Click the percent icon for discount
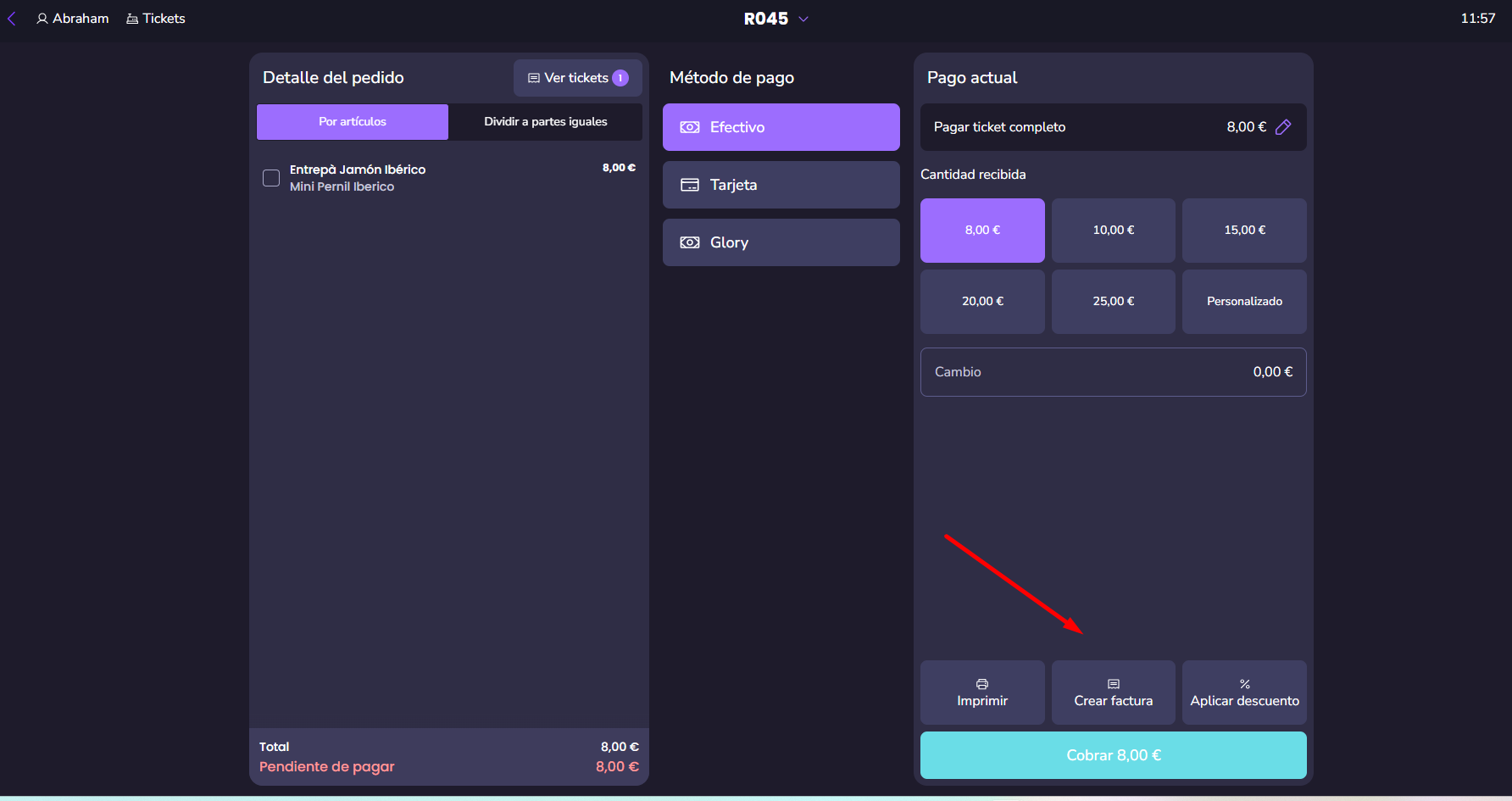Image resolution: width=1512 pixels, height=801 pixels. pyautogui.click(x=1244, y=684)
